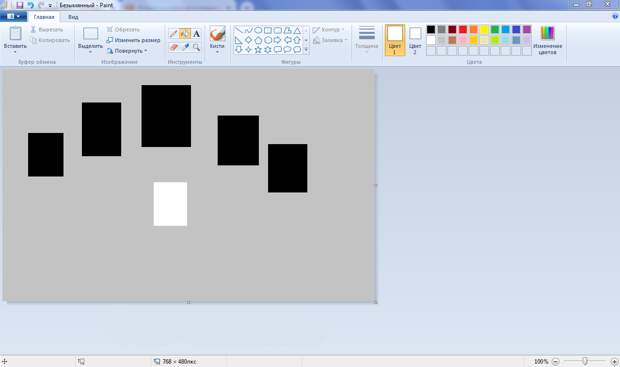This screenshot has width=620, height=367.
Task: Pick the green color swatch
Action: tap(495, 29)
